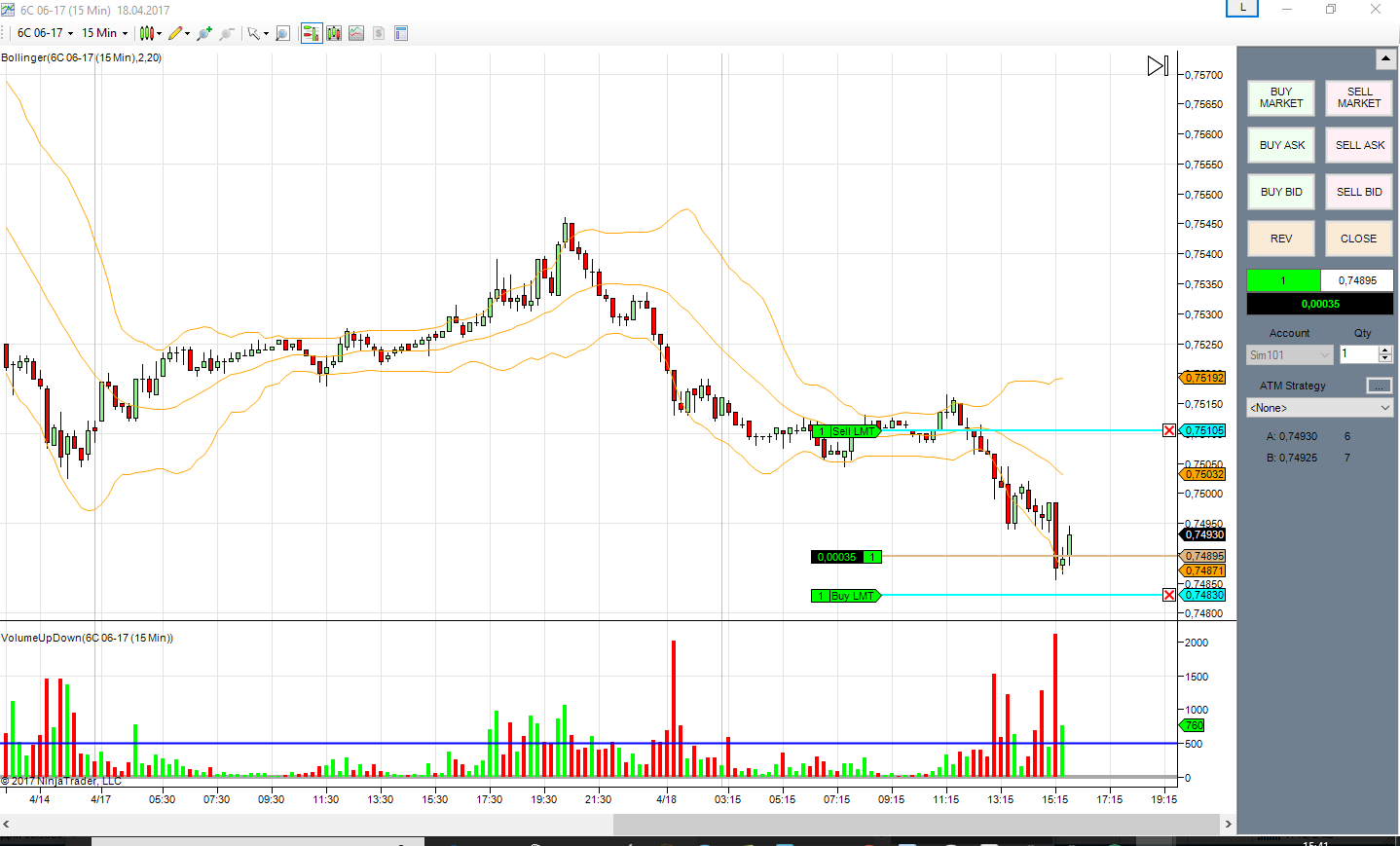Click the 0,74830 buy price marker
Viewport: 1400px width, 846px height.
click(1203, 595)
